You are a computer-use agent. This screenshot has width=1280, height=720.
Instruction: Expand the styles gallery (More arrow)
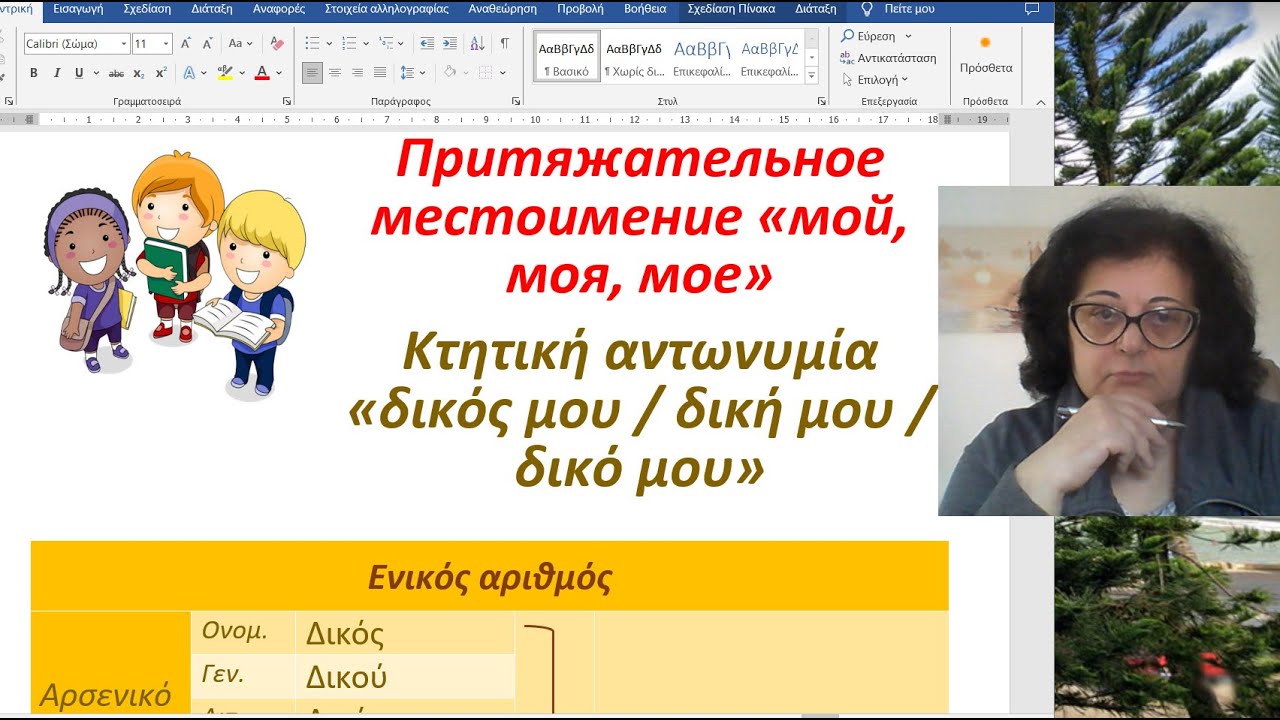(x=812, y=76)
